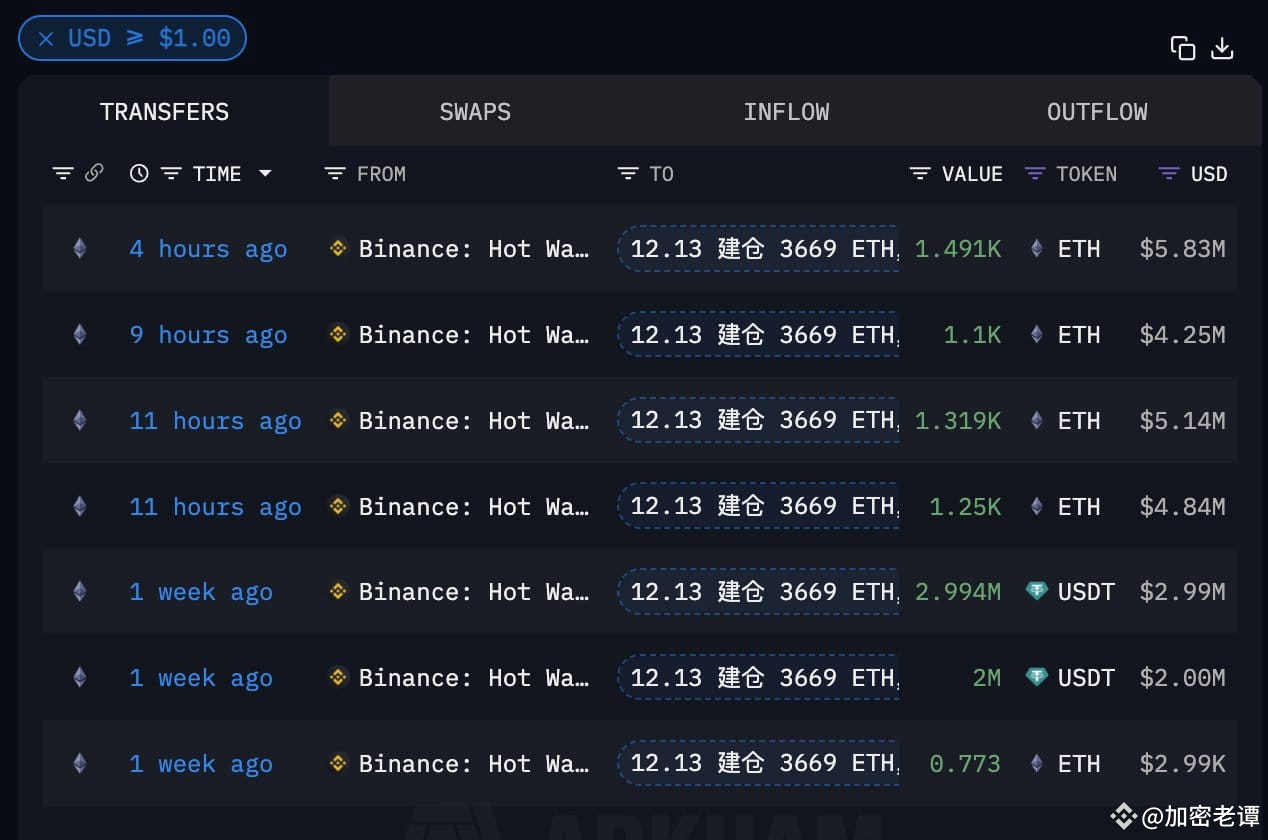The image size is (1268, 840).
Task: Click the 4 hours ago timestamp link
Action: (207, 249)
